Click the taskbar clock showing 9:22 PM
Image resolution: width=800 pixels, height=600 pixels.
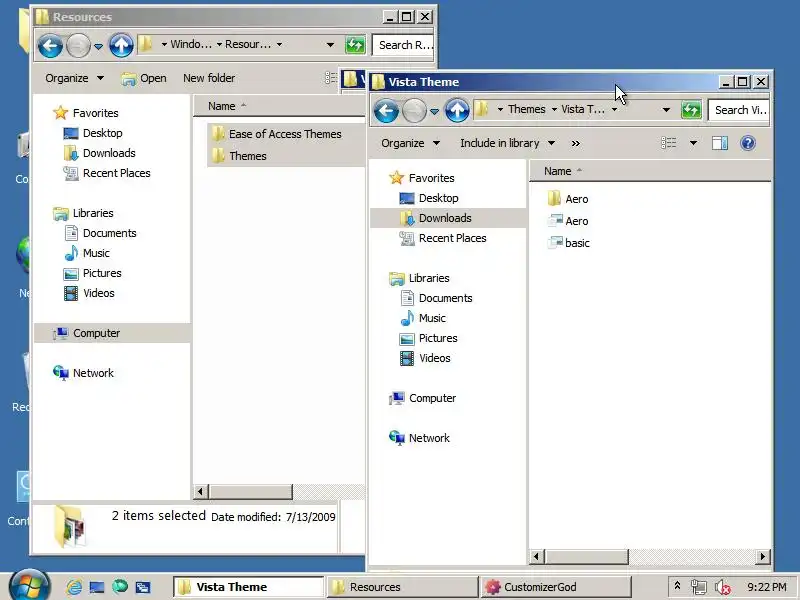(x=766, y=587)
